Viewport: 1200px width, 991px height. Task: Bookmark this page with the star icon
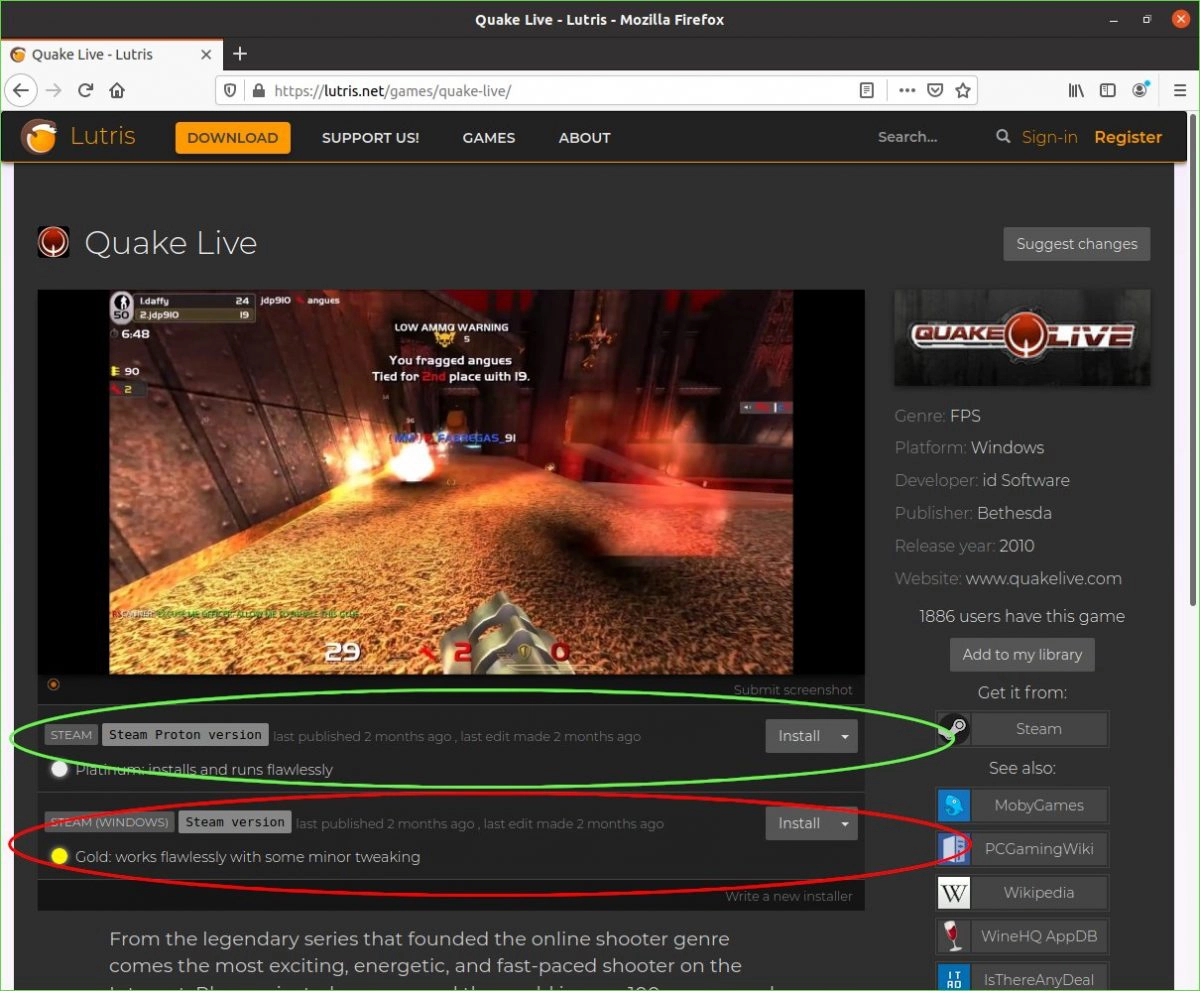pyautogui.click(x=963, y=90)
